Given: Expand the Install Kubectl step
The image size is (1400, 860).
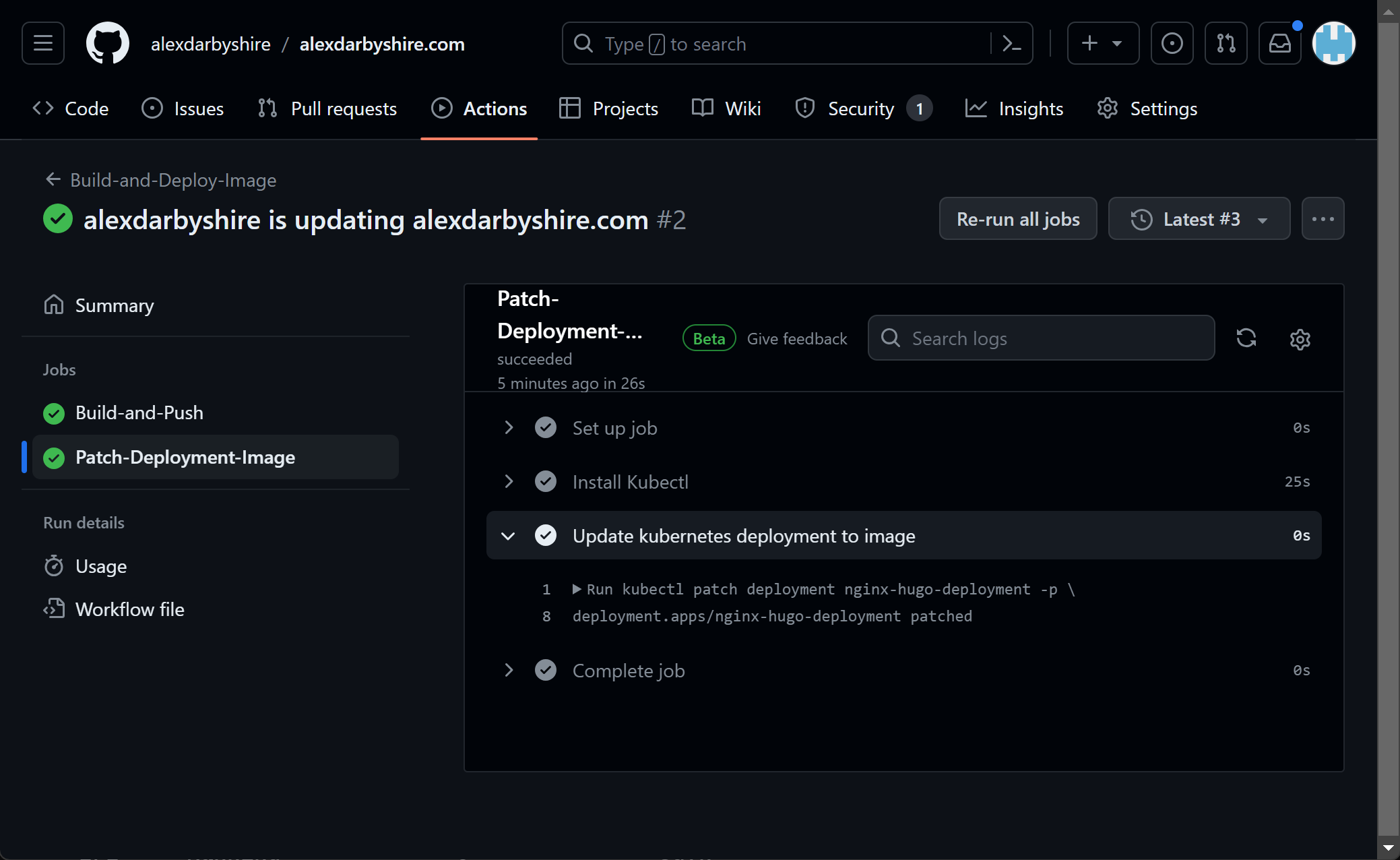Looking at the screenshot, I should 904,481.
